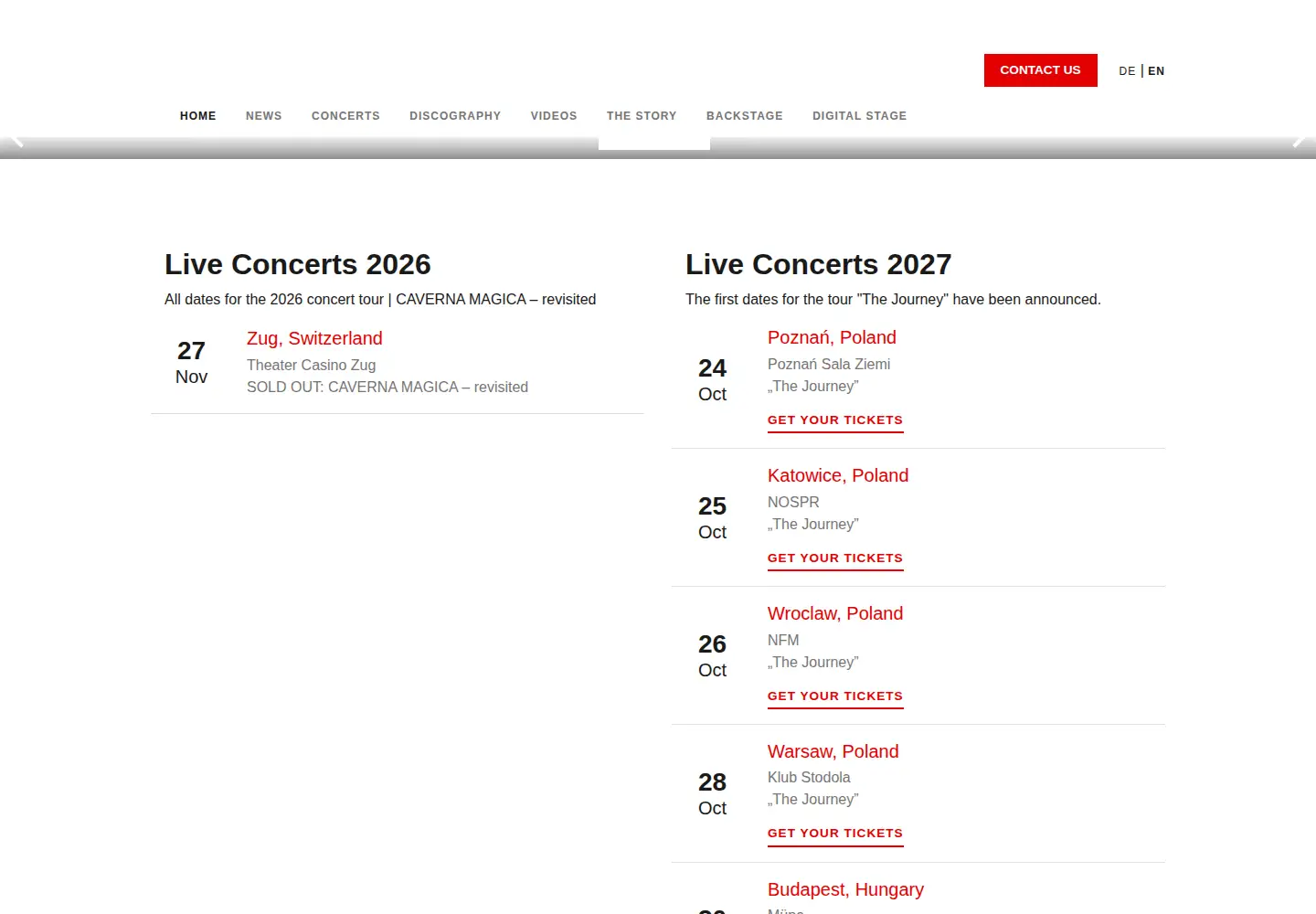Click the Klub Stodola venue text
This screenshot has height=914, width=1316.
tap(809, 777)
